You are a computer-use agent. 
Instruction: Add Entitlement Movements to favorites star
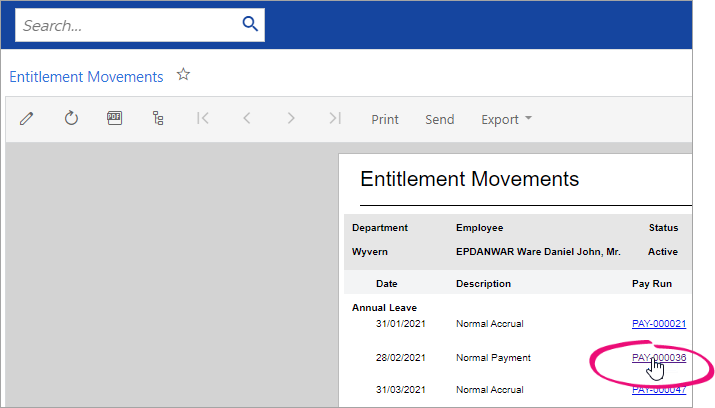point(183,74)
